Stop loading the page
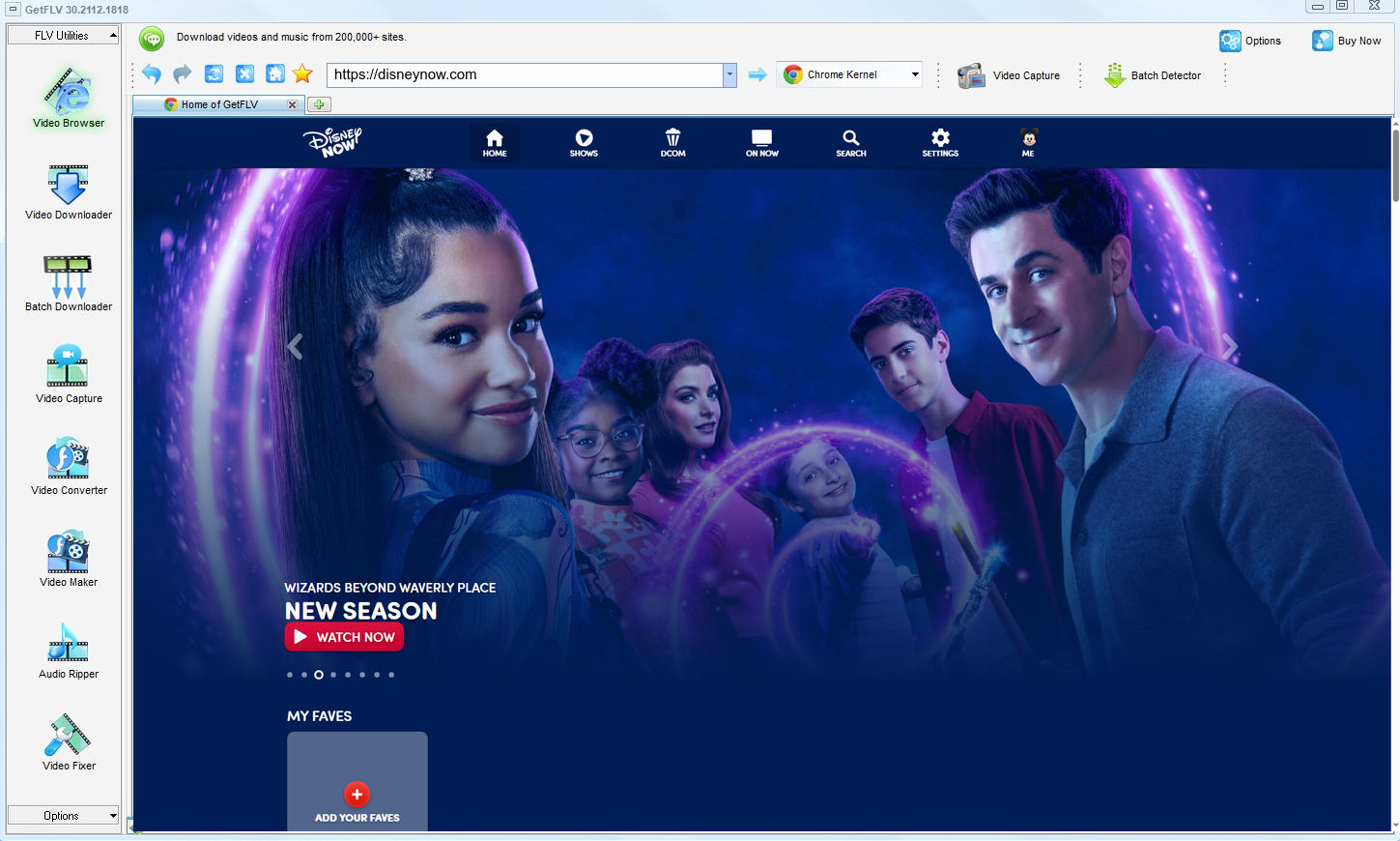The image size is (1400, 841). [244, 74]
